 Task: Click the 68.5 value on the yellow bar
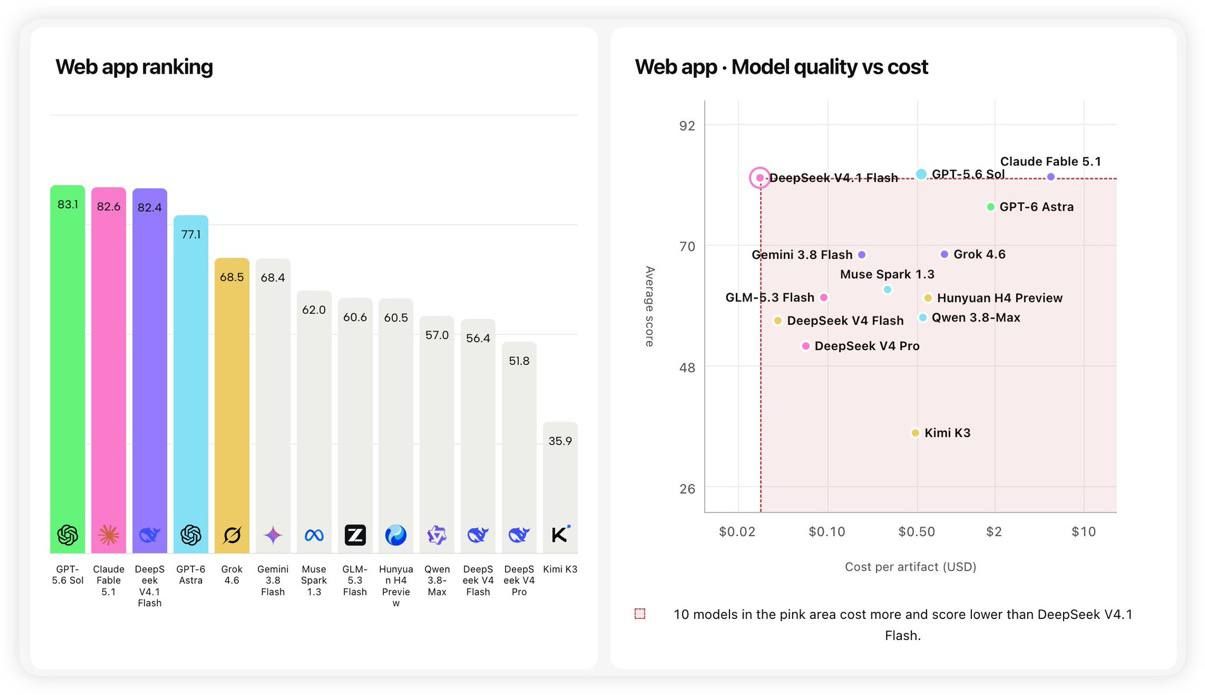coord(232,277)
